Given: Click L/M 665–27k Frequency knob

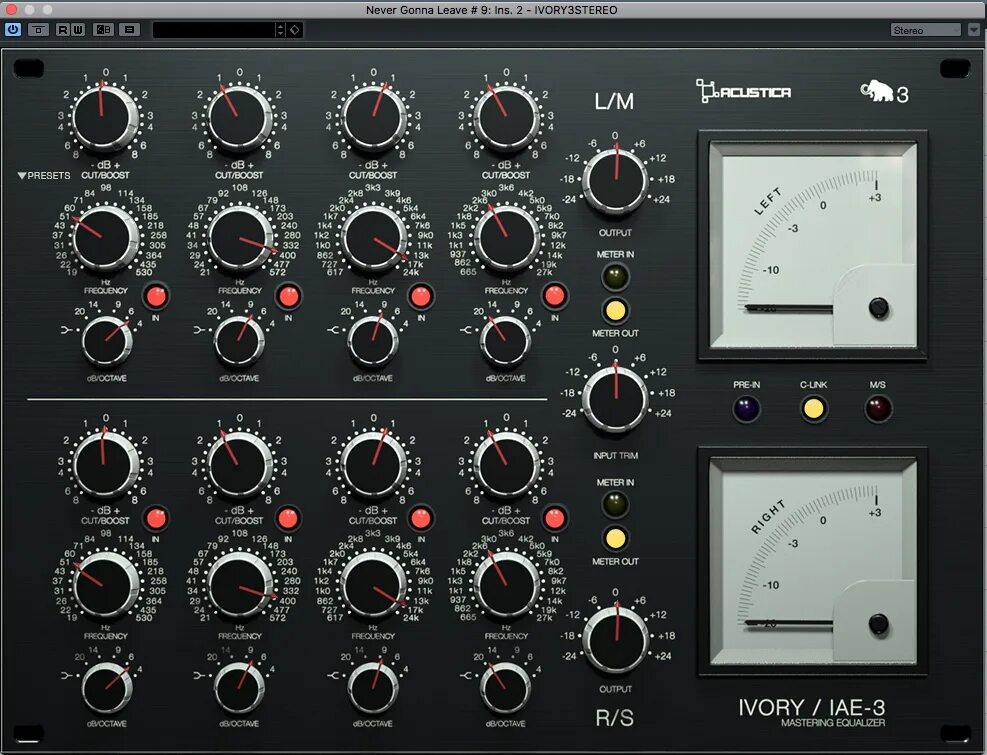Looking at the screenshot, I should (506, 237).
